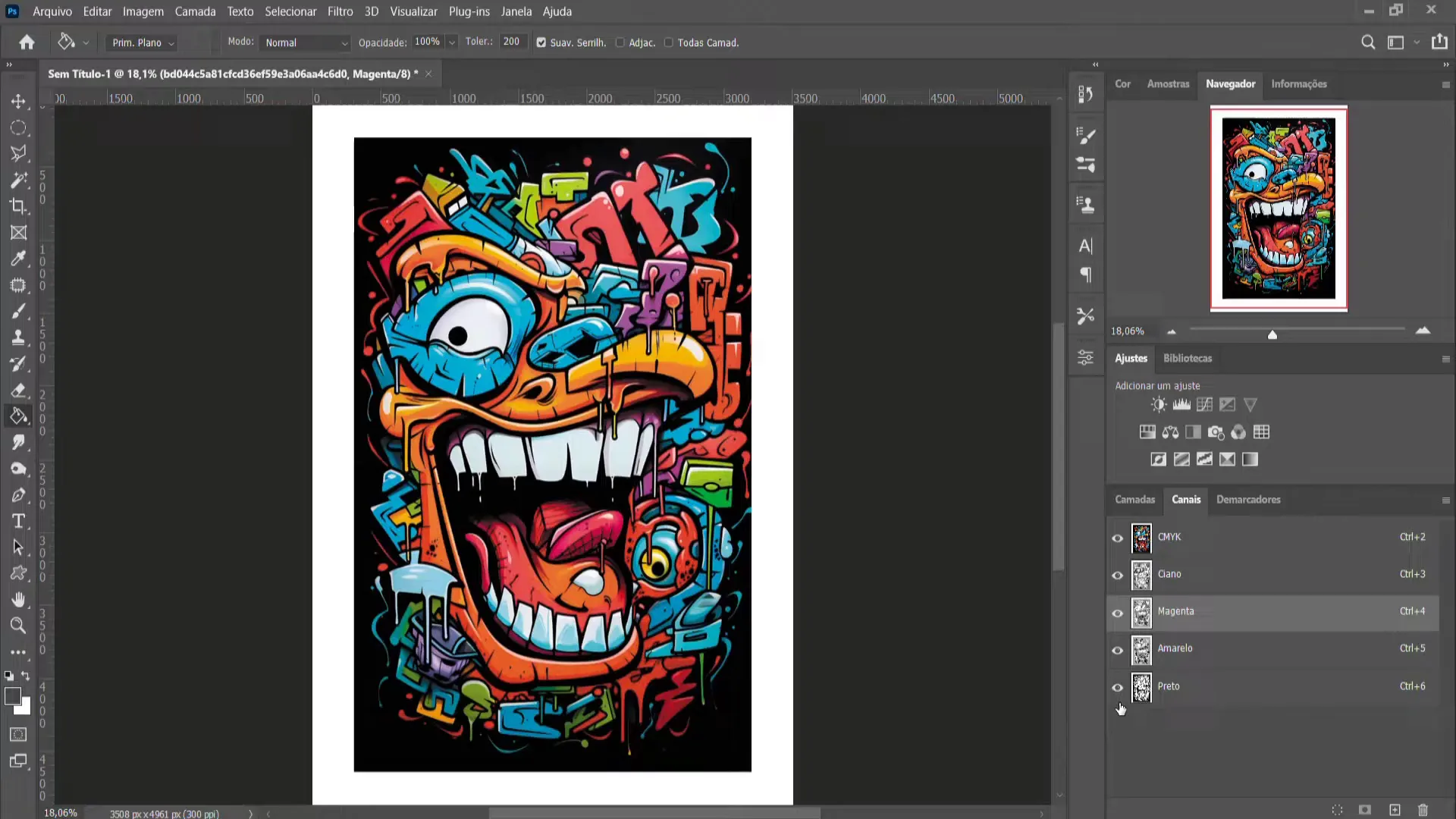Select the Crop tool

pos(18,206)
